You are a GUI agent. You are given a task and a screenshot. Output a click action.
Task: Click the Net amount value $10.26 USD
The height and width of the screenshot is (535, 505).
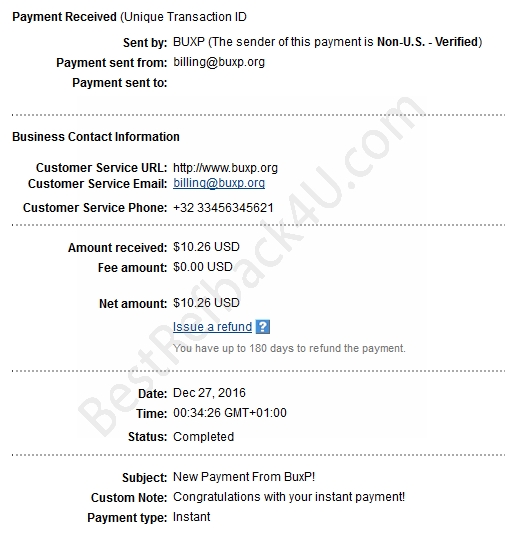pyautogui.click(x=206, y=303)
